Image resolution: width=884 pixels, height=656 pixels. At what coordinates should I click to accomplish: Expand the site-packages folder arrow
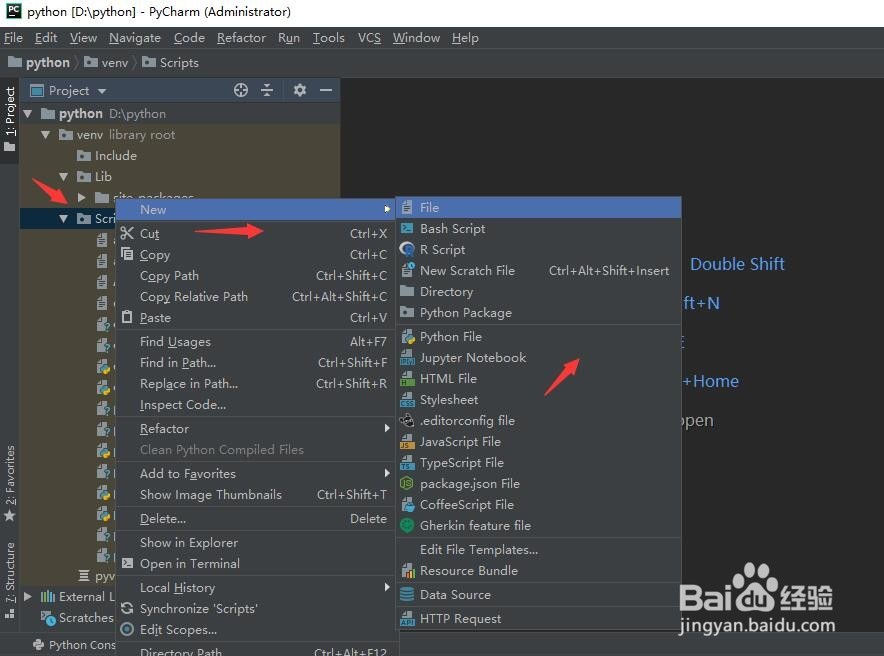click(x=82, y=197)
